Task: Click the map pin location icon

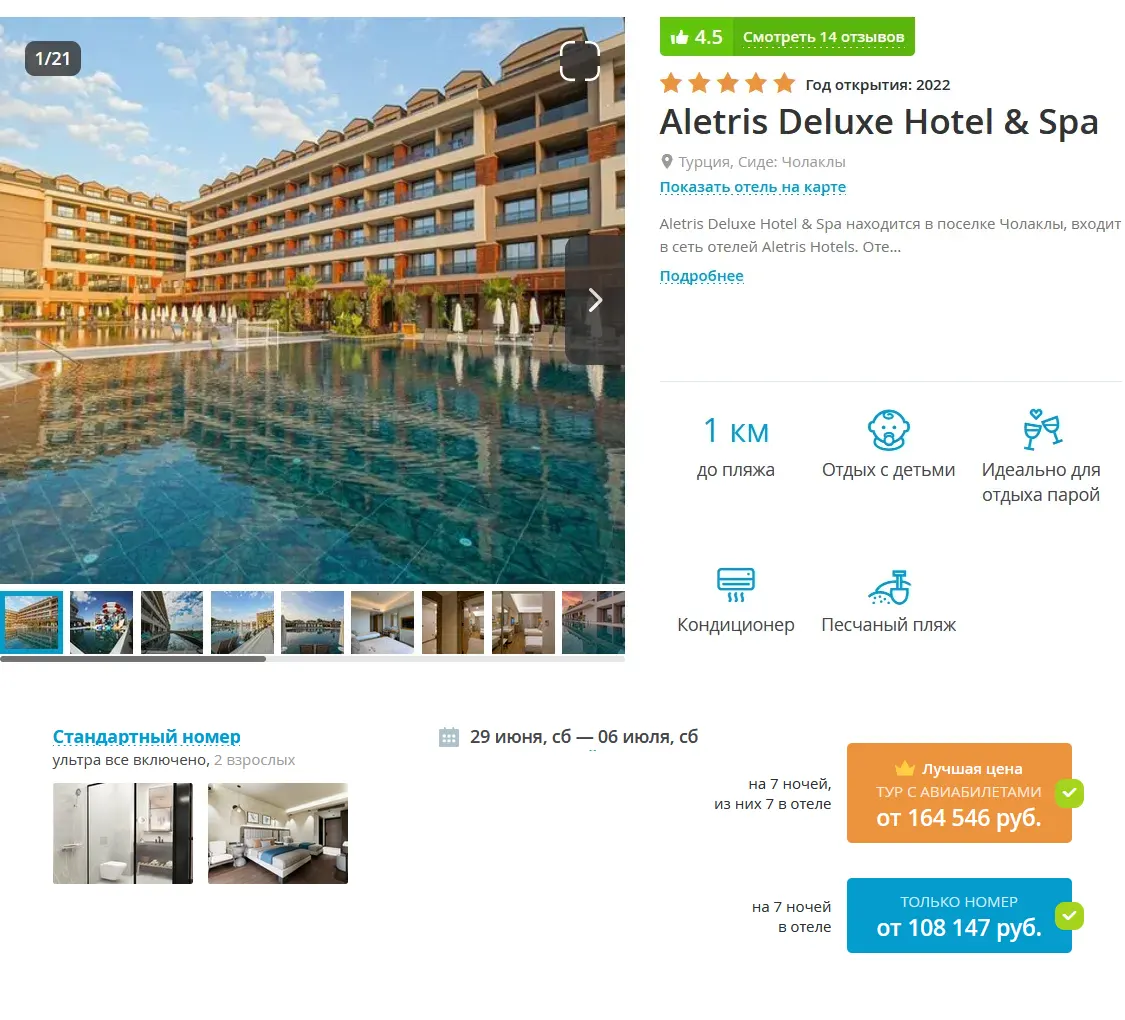Action: point(667,162)
